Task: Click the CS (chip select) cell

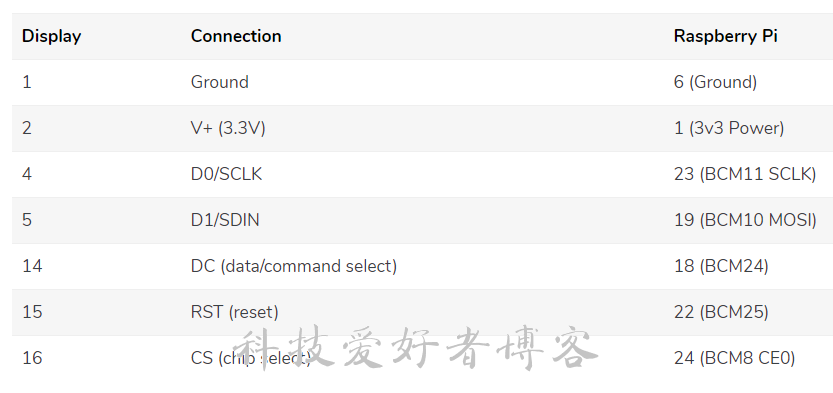Action: tap(251, 358)
